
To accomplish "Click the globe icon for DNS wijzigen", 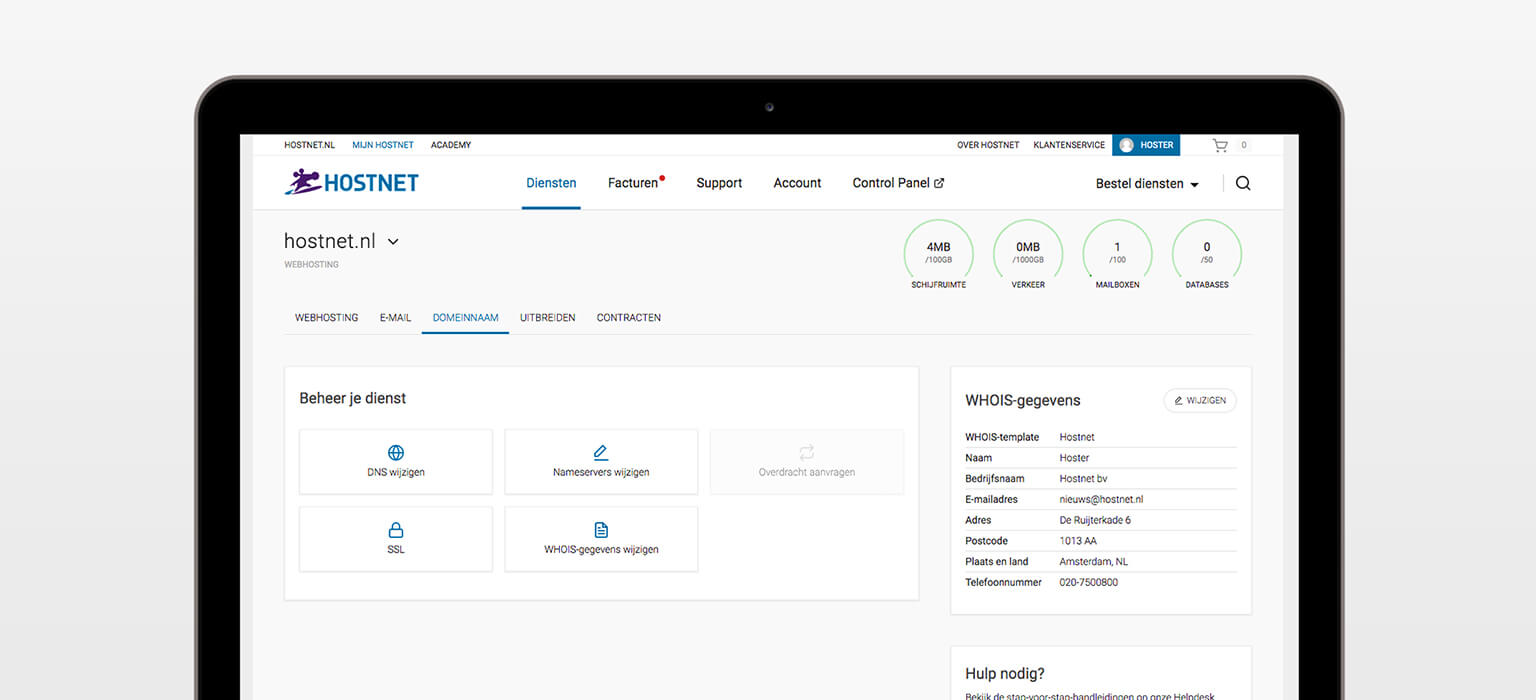I will point(396,453).
